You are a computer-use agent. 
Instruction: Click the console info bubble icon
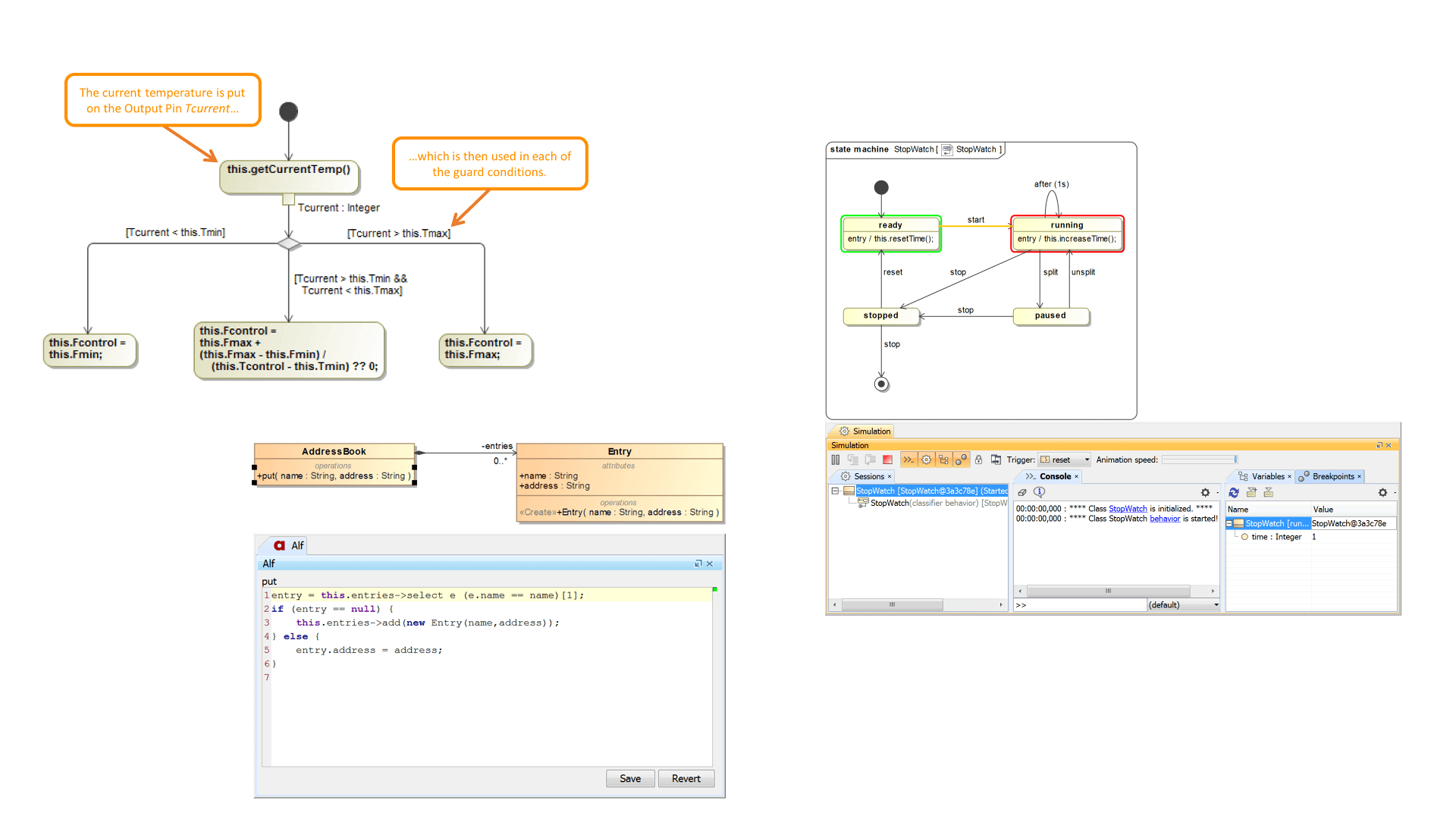[x=1039, y=492]
